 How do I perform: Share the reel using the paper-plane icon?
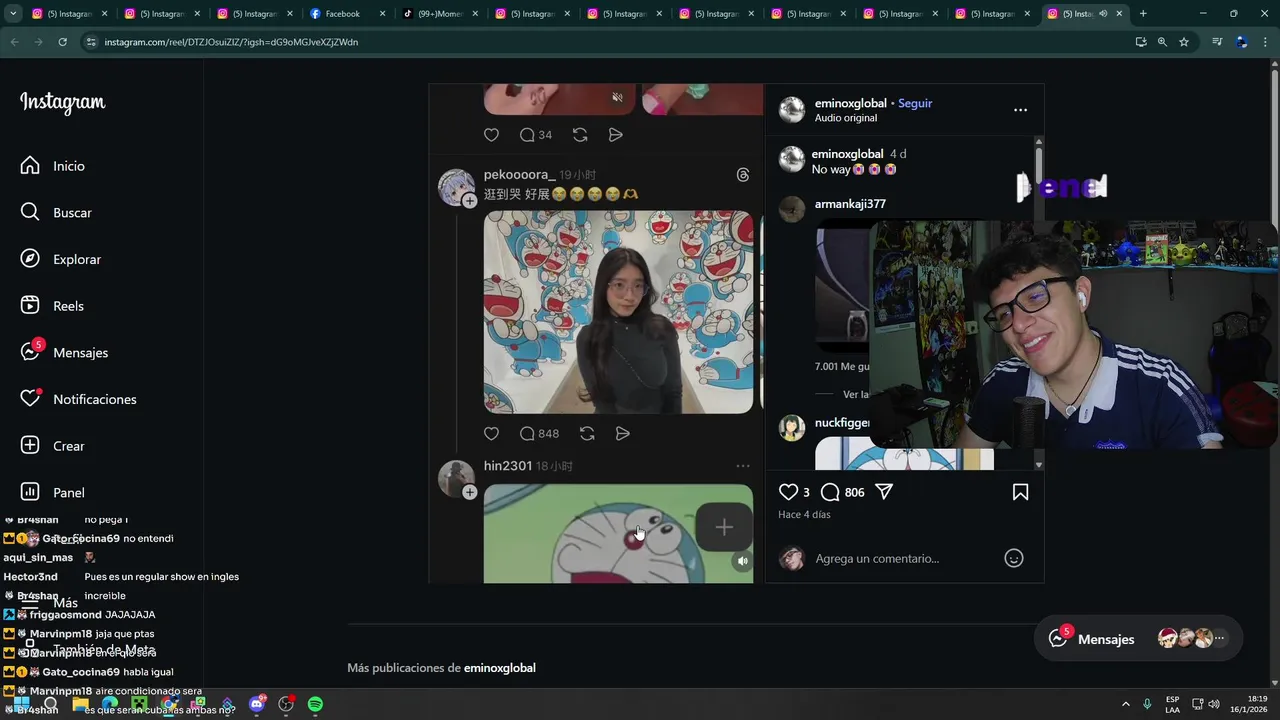coord(884,492)
